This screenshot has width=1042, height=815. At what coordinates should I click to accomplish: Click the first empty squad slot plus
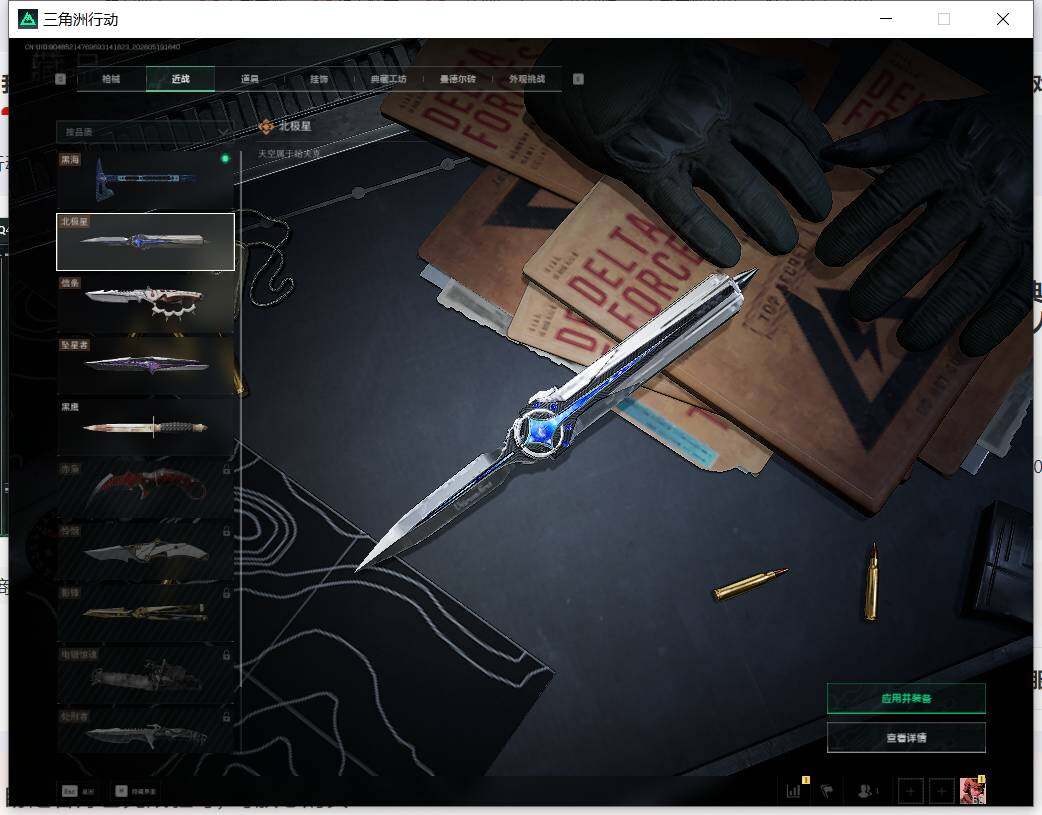click(910, 791)
